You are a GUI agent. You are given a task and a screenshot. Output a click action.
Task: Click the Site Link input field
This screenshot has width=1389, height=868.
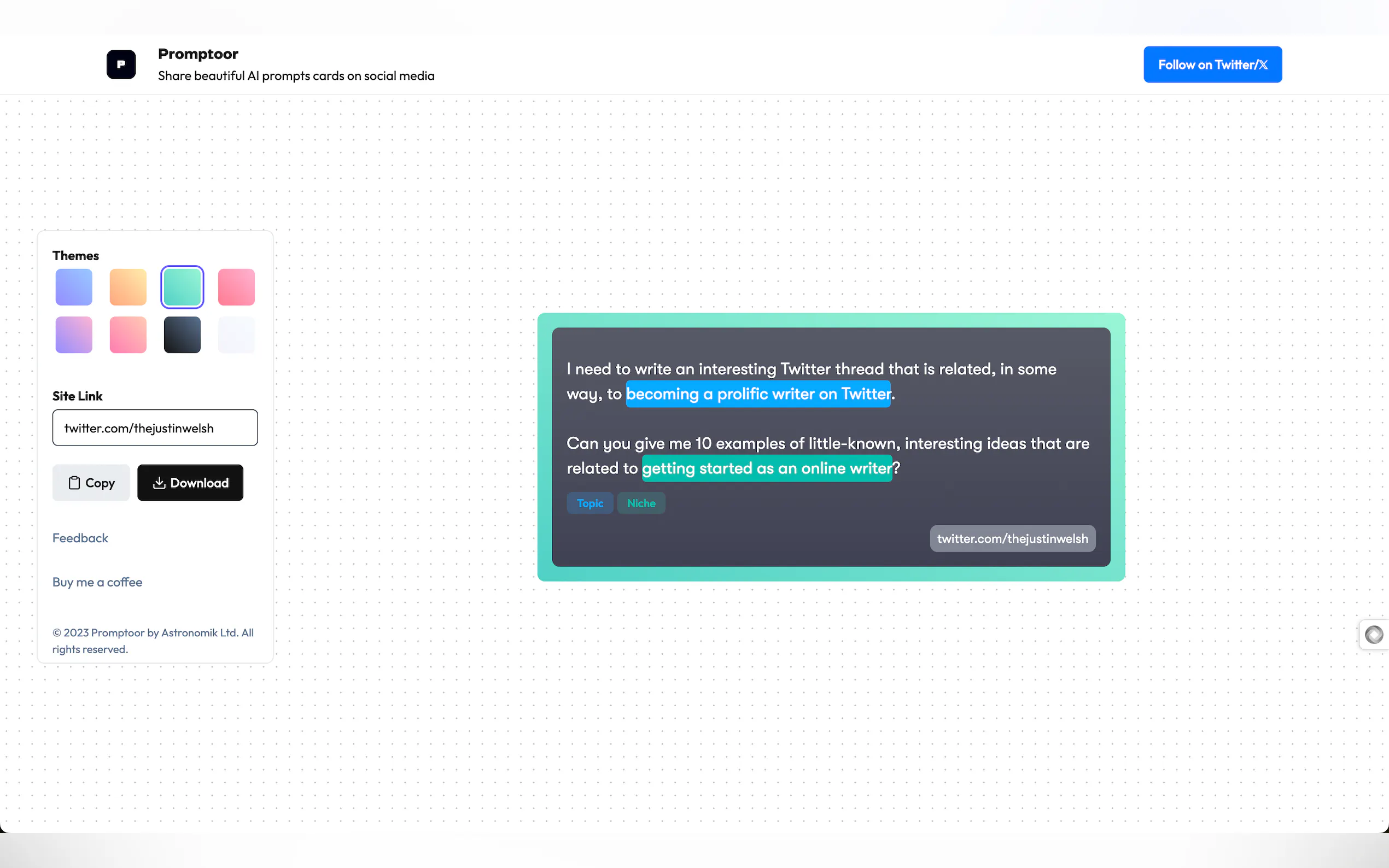[x=155, y=427]
